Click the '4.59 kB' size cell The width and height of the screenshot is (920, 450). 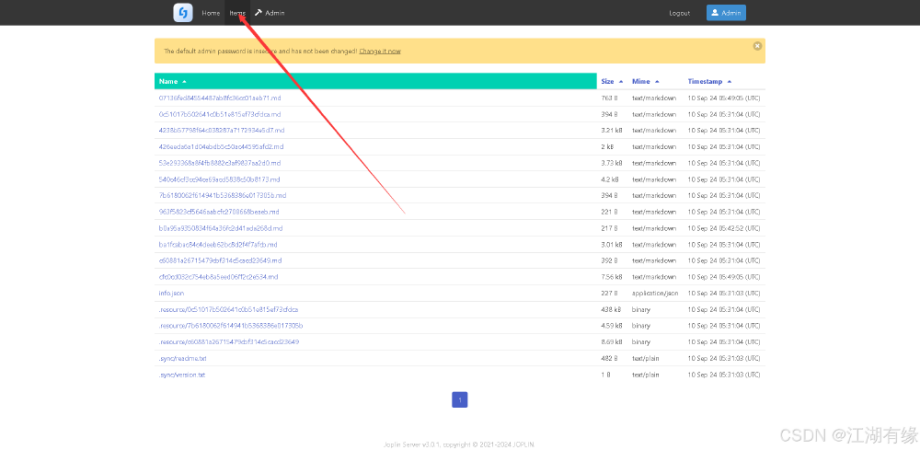pos(611,326)
